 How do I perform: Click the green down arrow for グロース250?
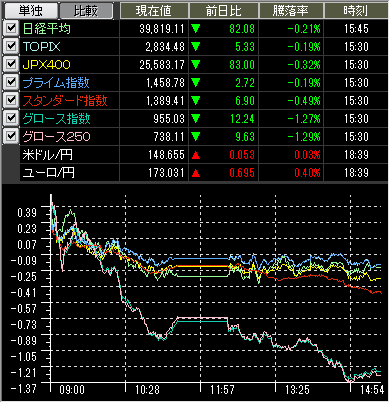point(196,137)
